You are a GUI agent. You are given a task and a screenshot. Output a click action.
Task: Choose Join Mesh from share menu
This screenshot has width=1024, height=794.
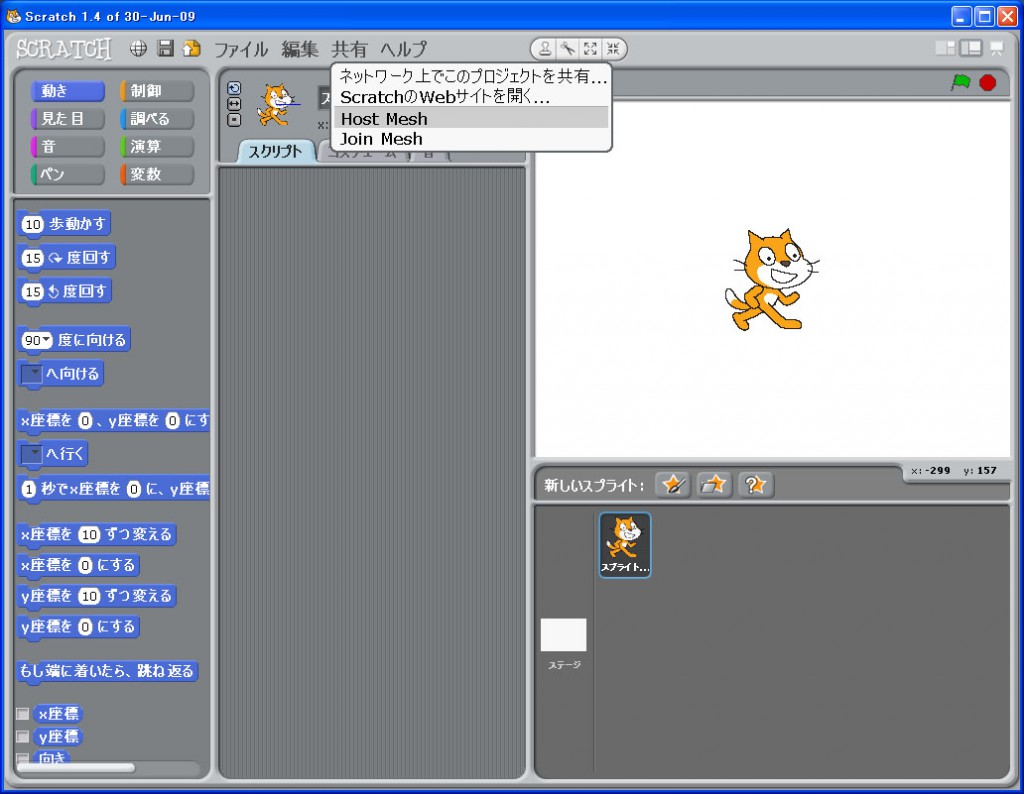tap(471, 139)
